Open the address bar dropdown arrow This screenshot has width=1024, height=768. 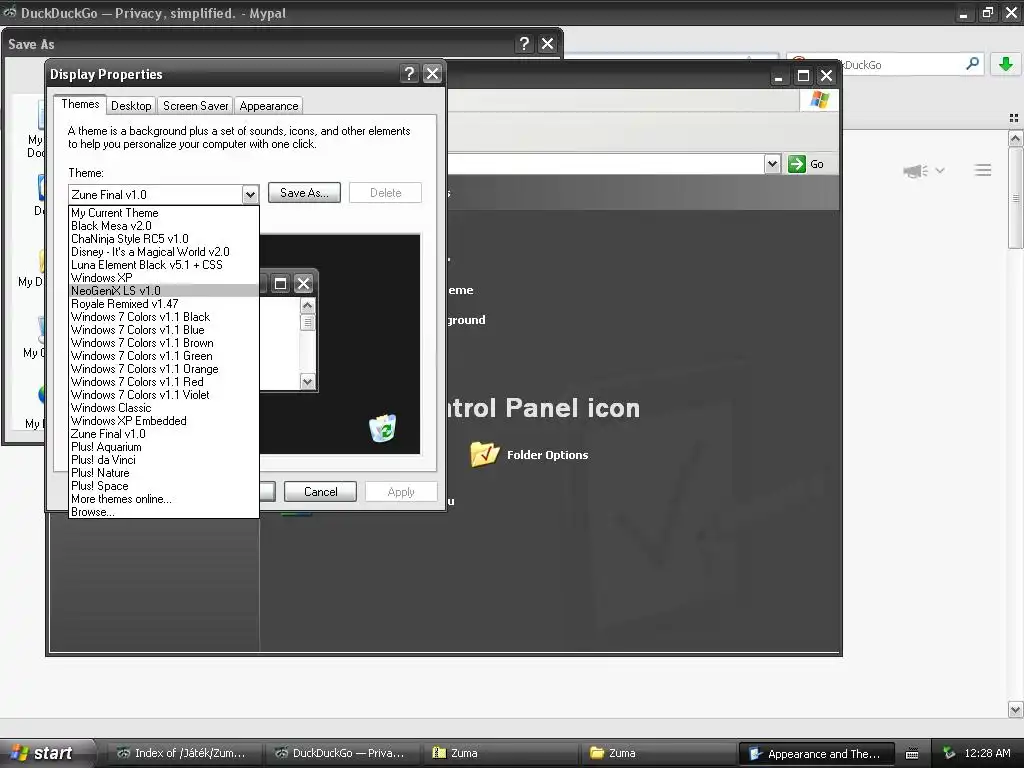tap(772, 164)
